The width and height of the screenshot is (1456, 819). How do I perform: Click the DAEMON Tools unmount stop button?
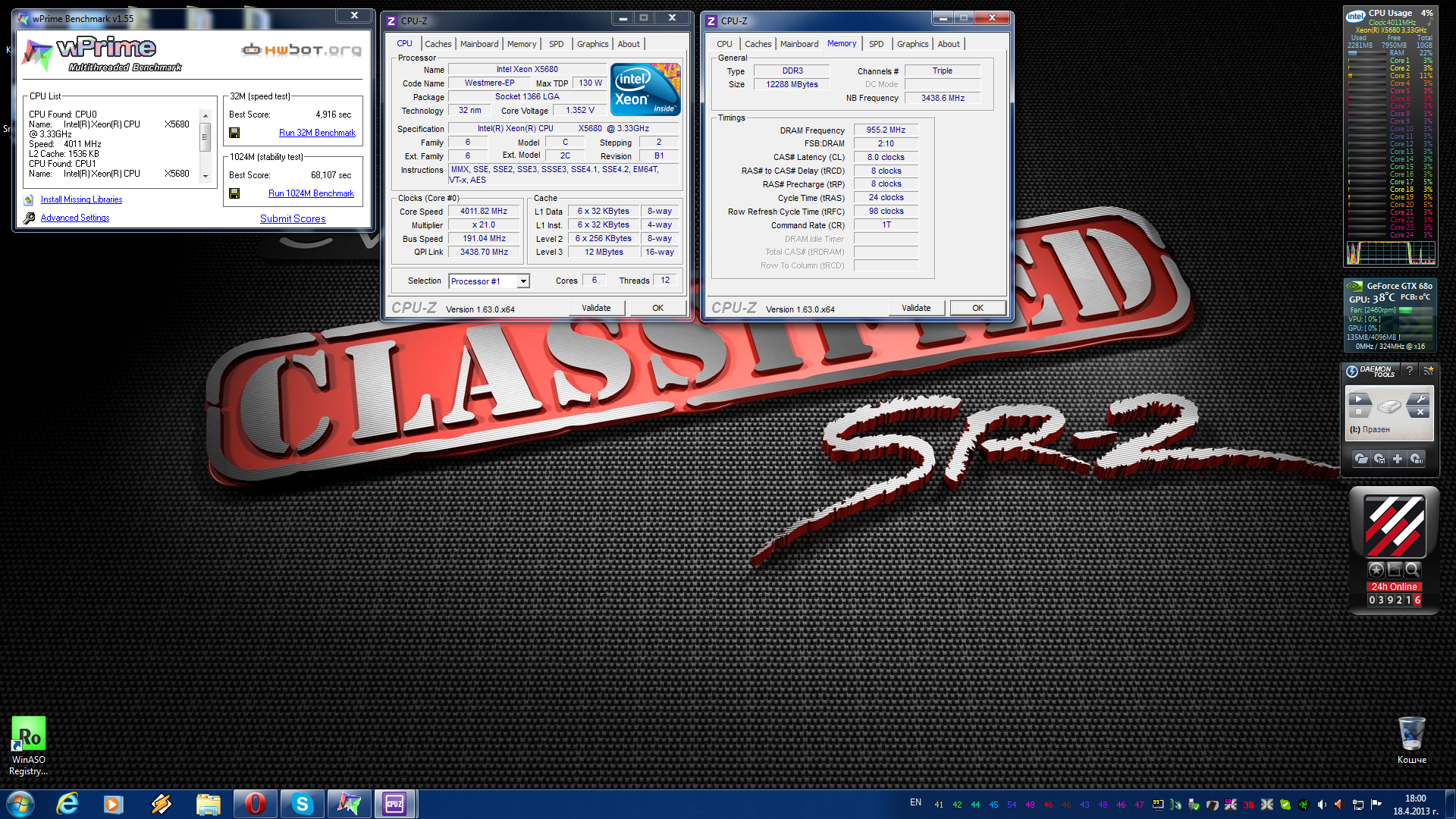pos(1359,412)
